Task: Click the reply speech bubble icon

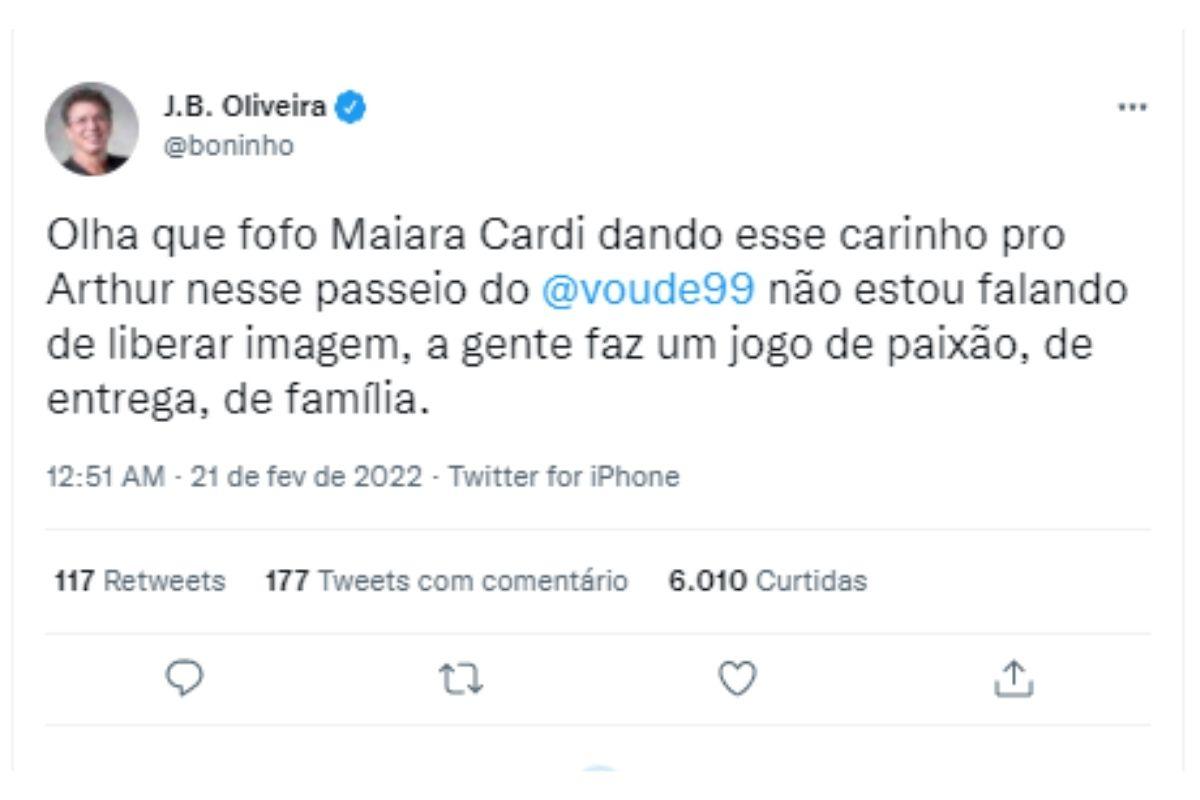Action: [x=184, y=679]
